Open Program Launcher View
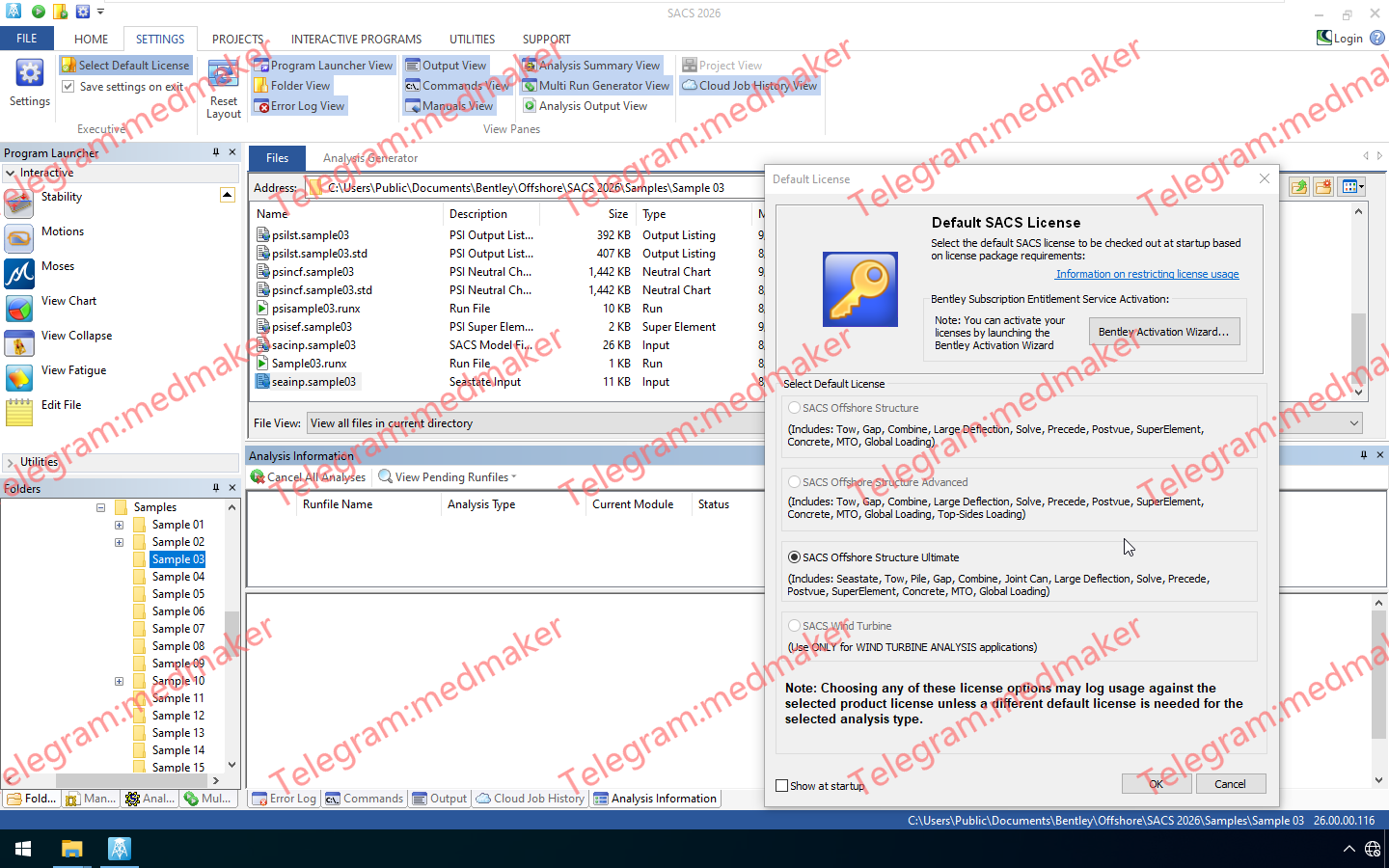1389x868 pixels. (x=324, y=66)
